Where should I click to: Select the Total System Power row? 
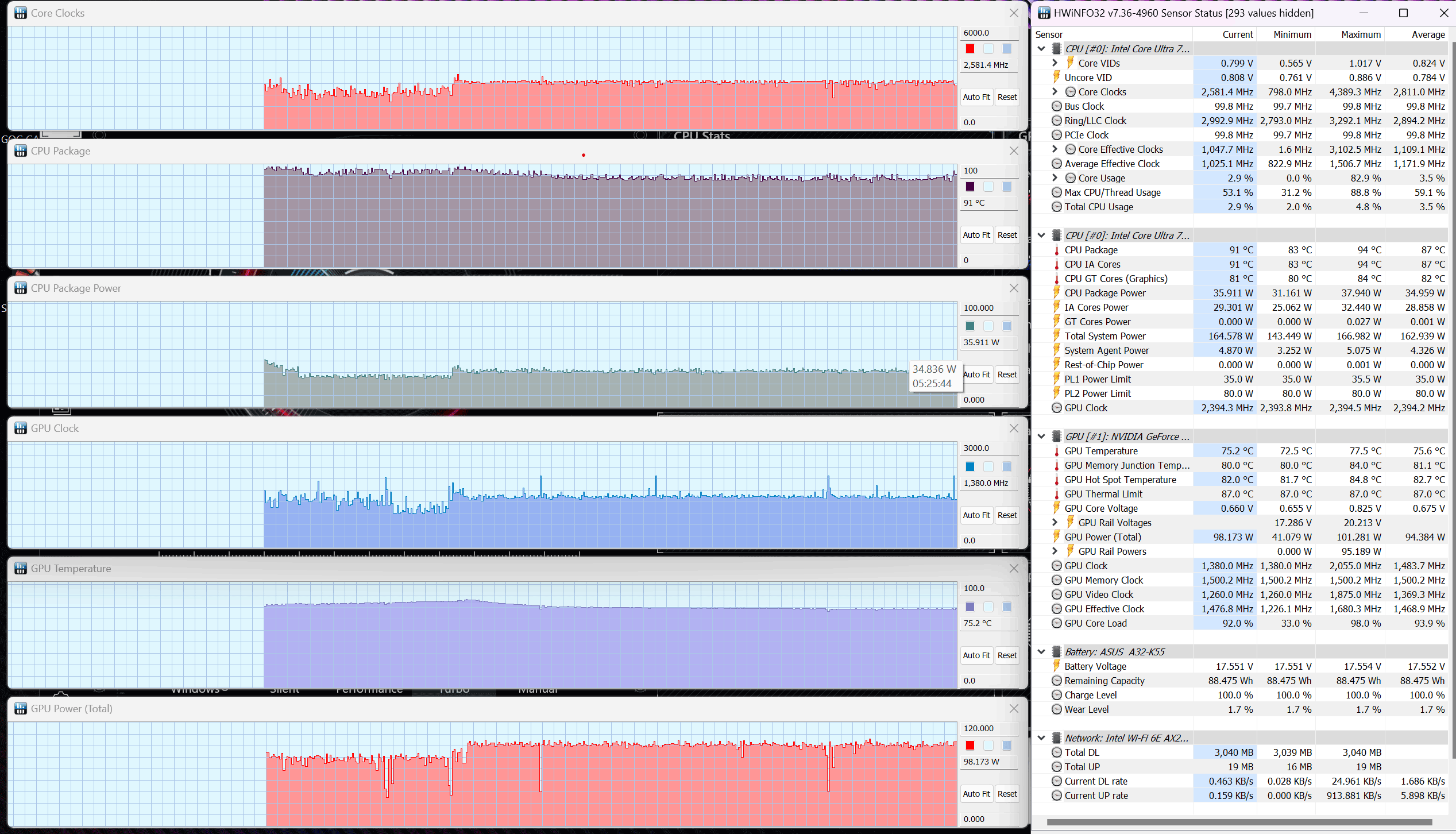[x=1241, y=336]
